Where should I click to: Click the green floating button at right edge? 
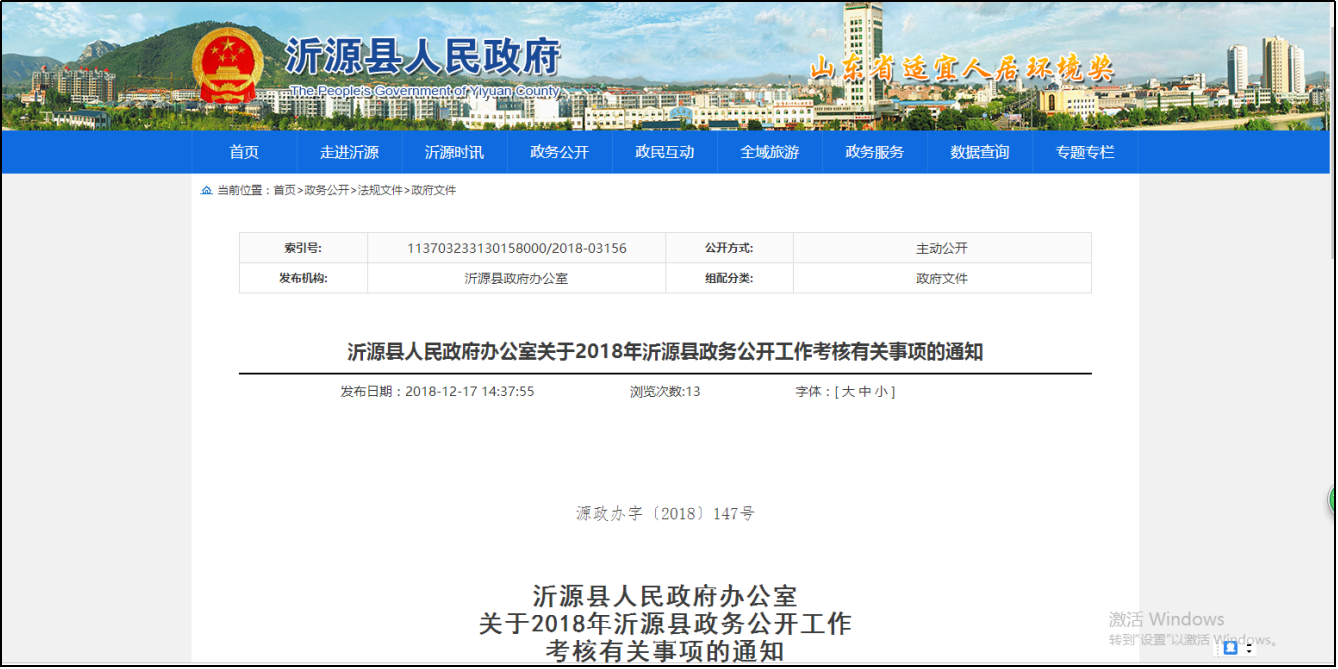click(x=1333, y=500)
